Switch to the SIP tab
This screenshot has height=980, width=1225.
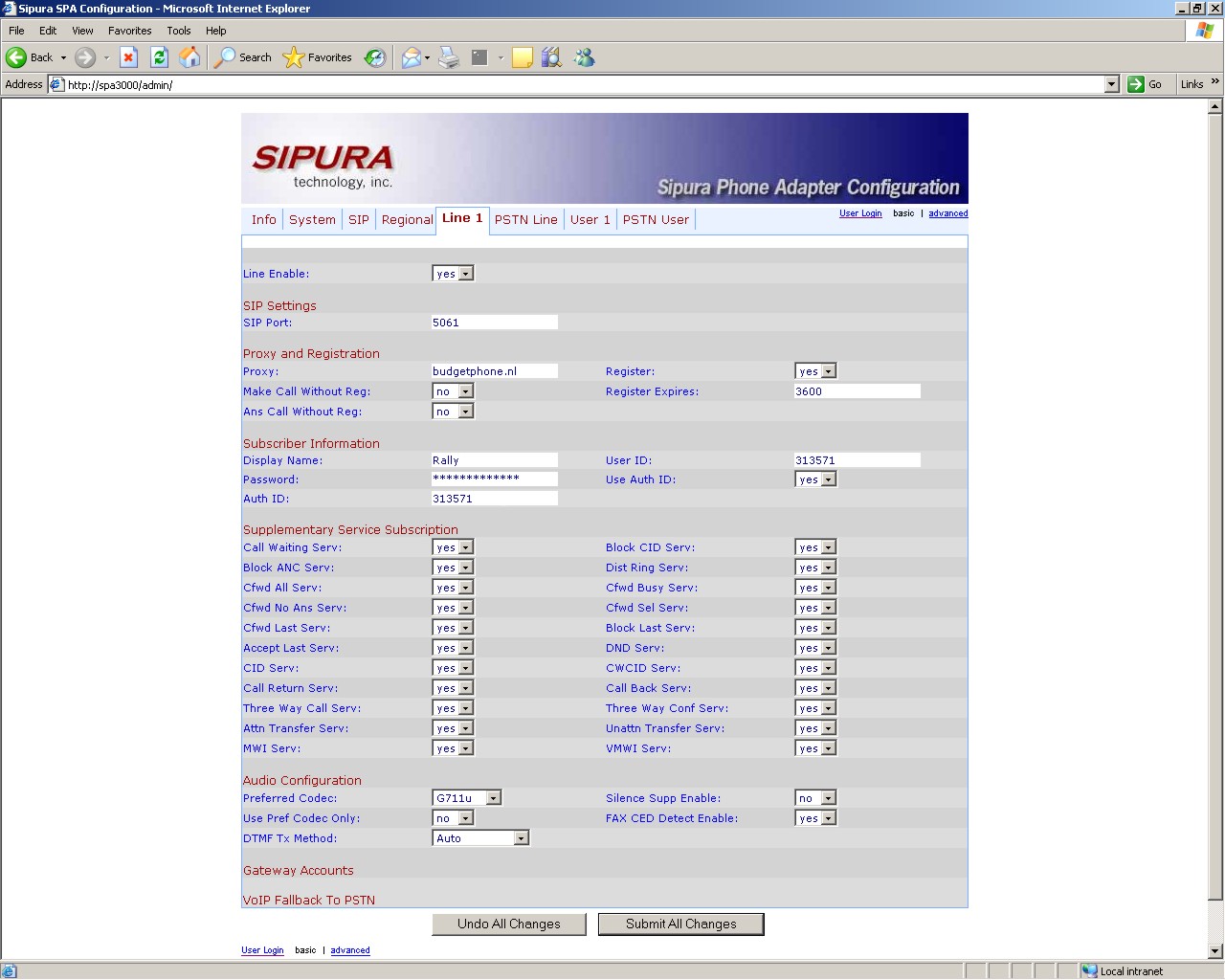(x=359, y=219)
